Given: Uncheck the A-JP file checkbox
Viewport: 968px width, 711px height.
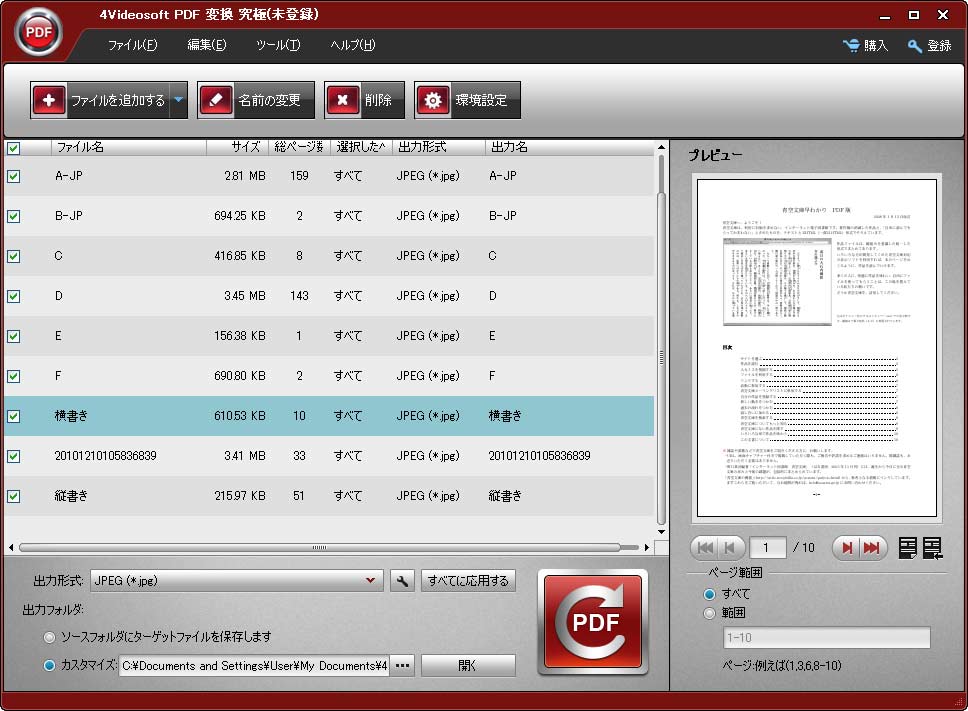Looking at the screenshot, I should pos(14,176).
